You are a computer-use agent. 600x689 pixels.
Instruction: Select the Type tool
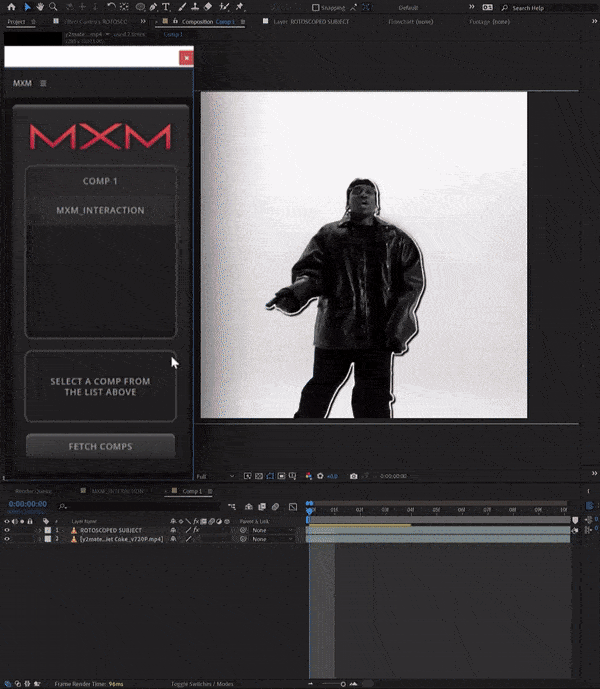(165, 7)
